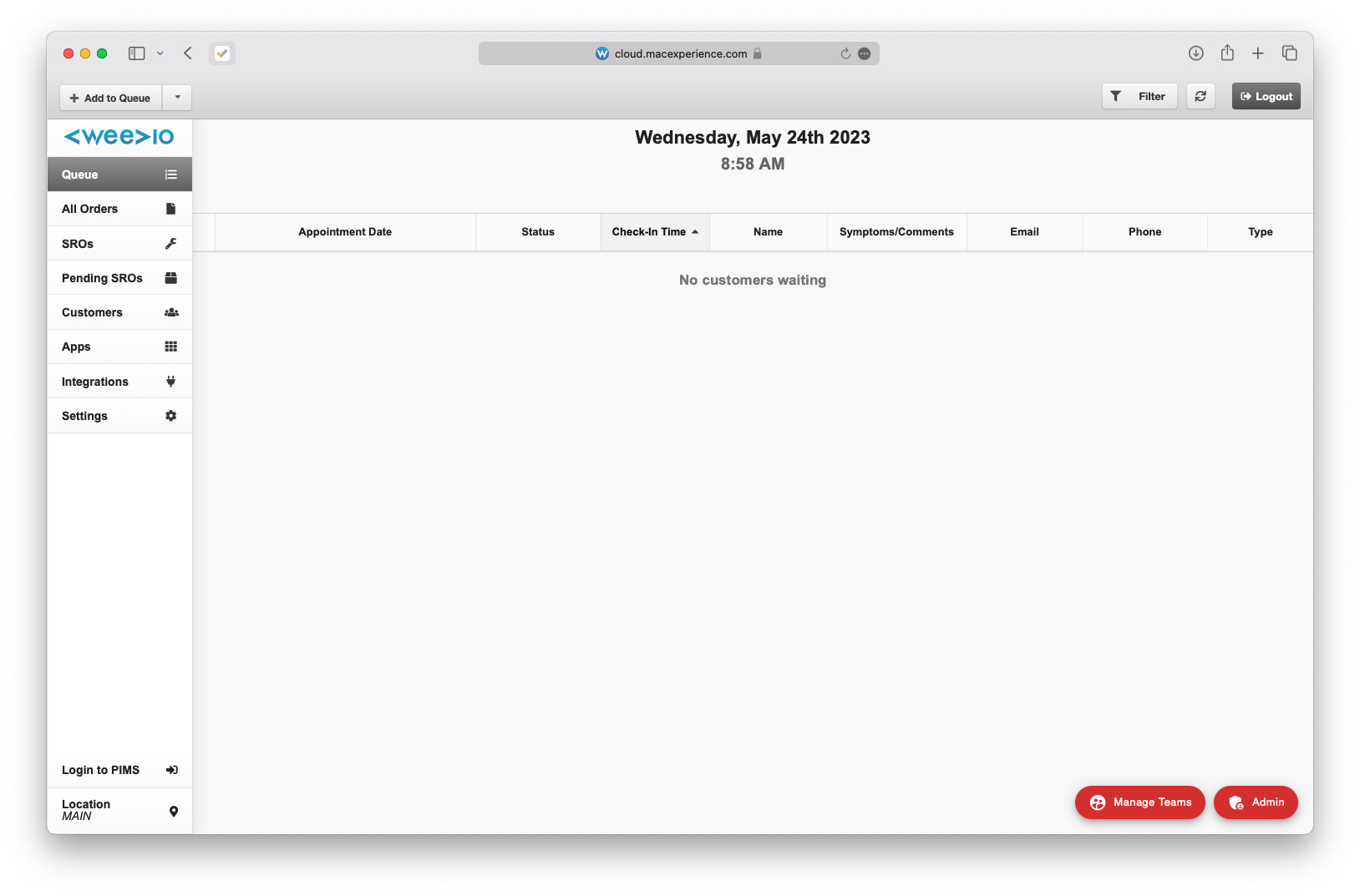The height and width of the screenshot is (896, 1360).
Task: Click the Filter button
Action: coord(1139,97)
